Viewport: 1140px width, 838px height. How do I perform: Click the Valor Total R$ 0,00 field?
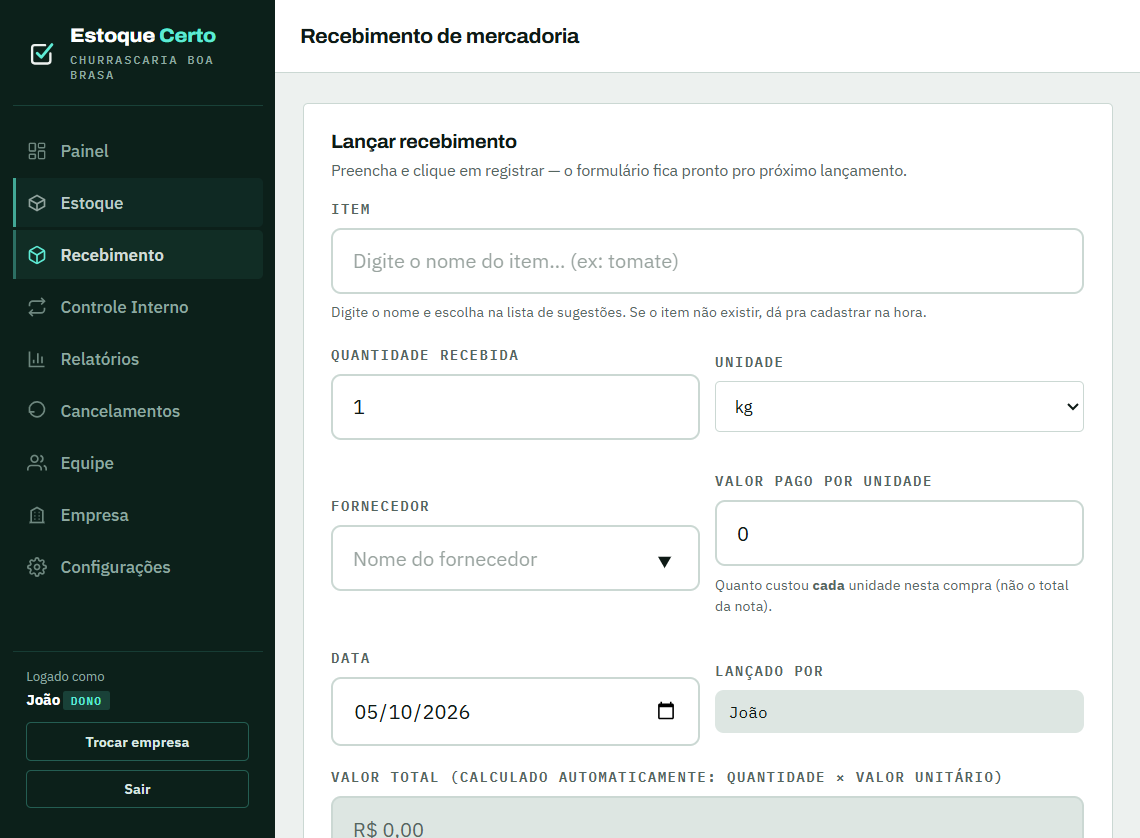tap(707, 818)
